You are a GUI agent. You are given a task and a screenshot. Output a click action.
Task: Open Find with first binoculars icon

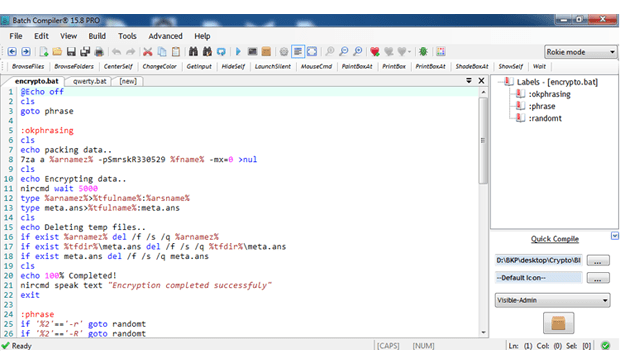coord(193,52)
